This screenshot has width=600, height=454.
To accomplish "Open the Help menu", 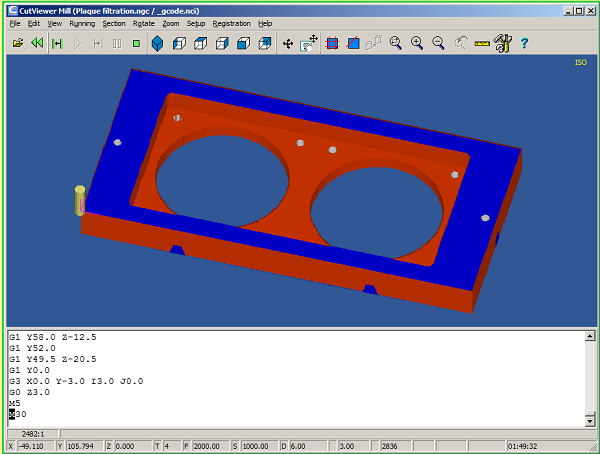I will [265, 24].
